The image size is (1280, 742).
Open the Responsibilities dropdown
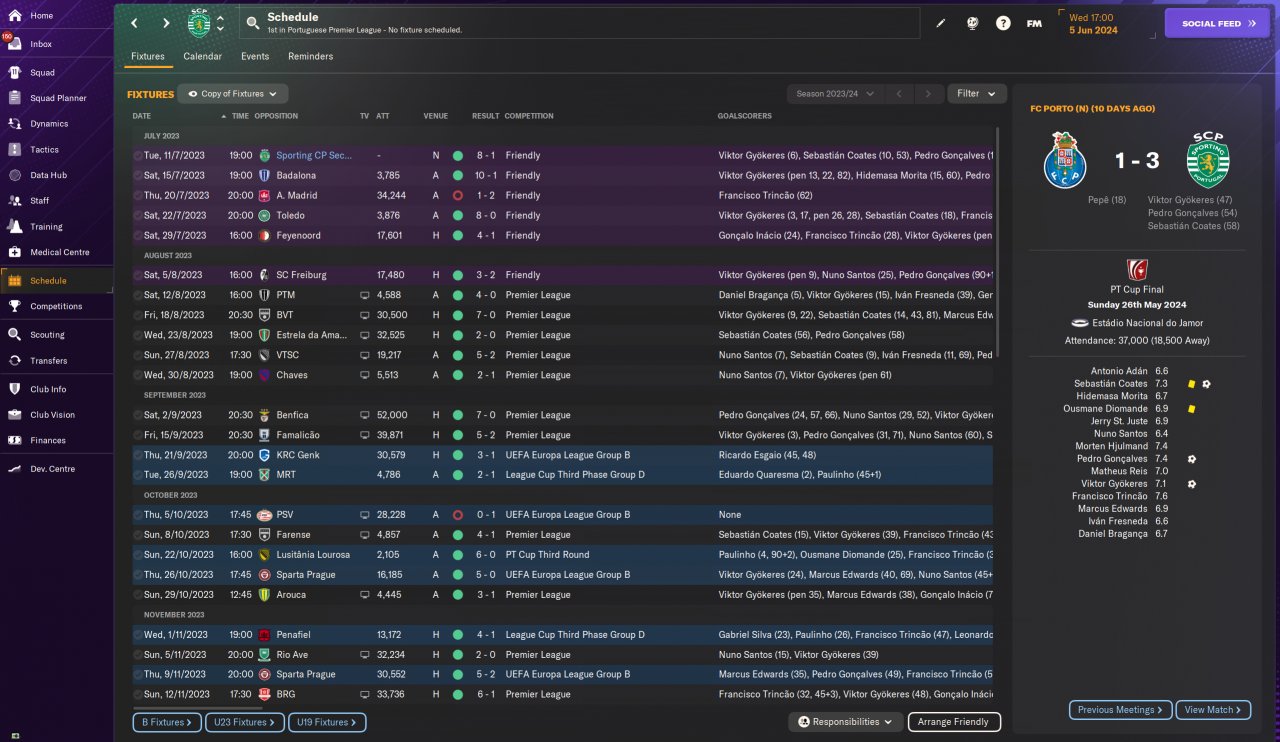[x=845, y=722]
